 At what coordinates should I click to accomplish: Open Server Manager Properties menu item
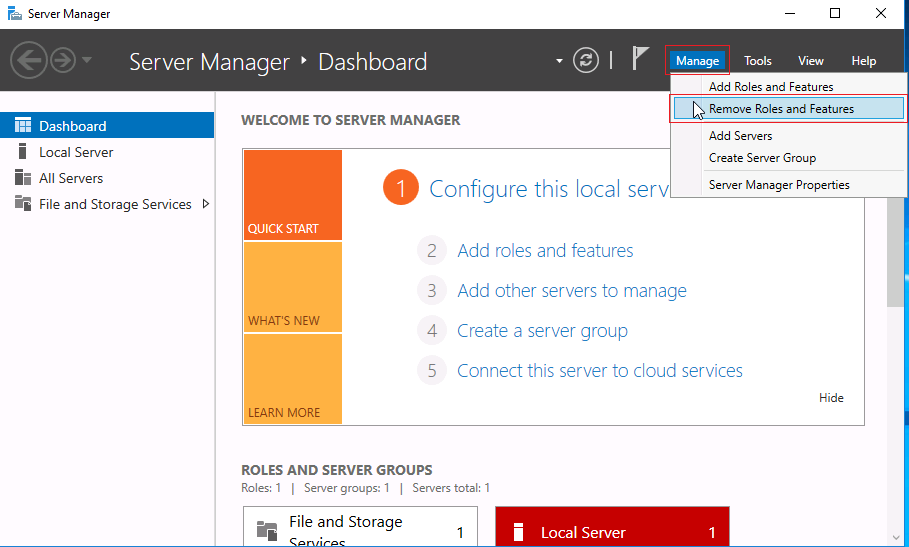779,185
